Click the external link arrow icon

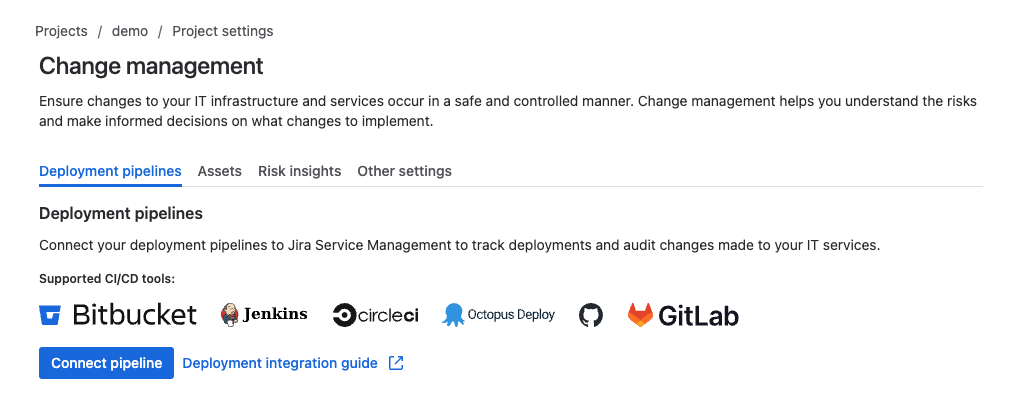(396, 363)
